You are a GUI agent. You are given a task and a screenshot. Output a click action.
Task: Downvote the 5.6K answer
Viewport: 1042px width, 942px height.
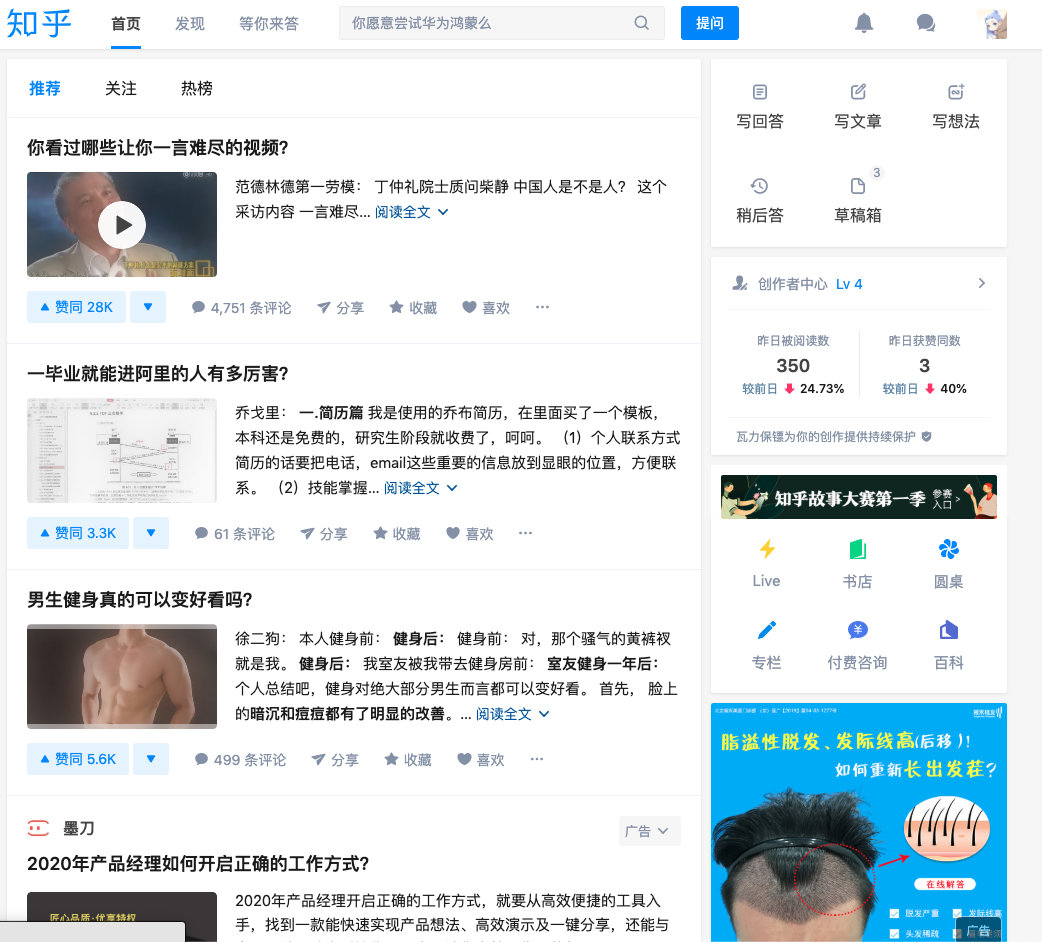151,759
